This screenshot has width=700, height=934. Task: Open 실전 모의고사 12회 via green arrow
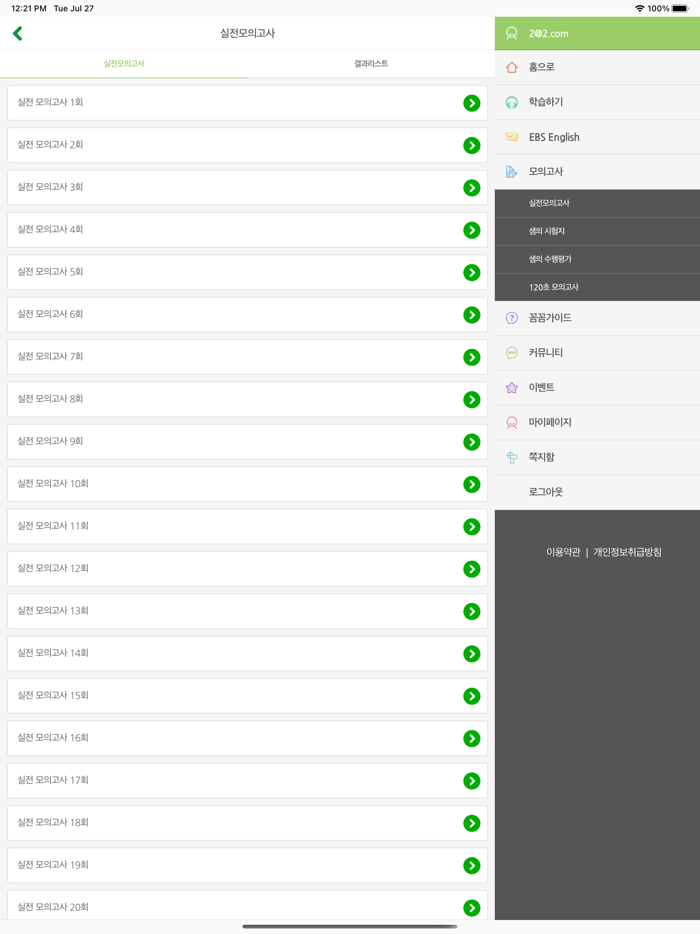coord(472,569)
